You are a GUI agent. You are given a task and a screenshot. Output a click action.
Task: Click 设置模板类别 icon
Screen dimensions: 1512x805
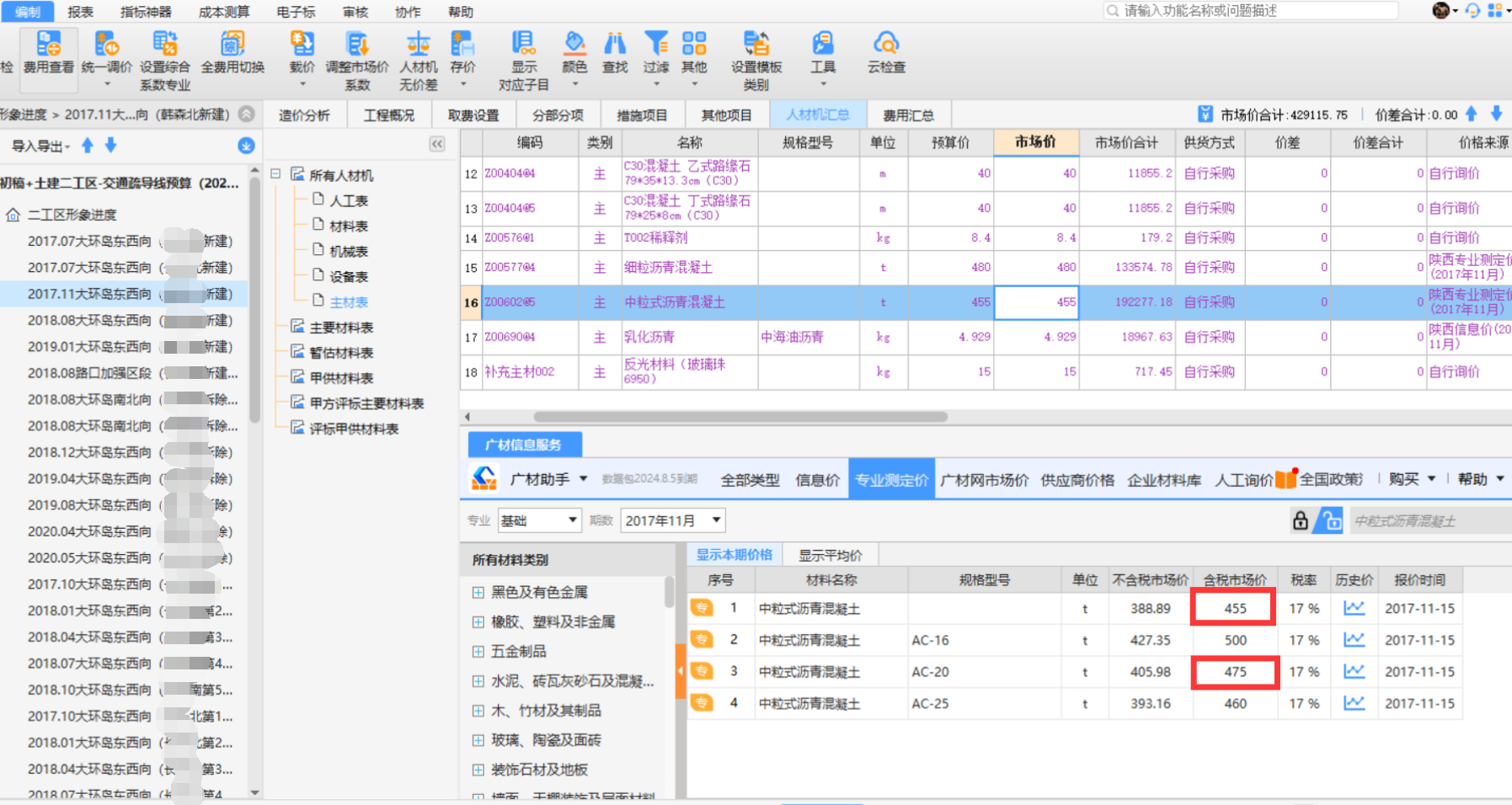tap(756, 61)
